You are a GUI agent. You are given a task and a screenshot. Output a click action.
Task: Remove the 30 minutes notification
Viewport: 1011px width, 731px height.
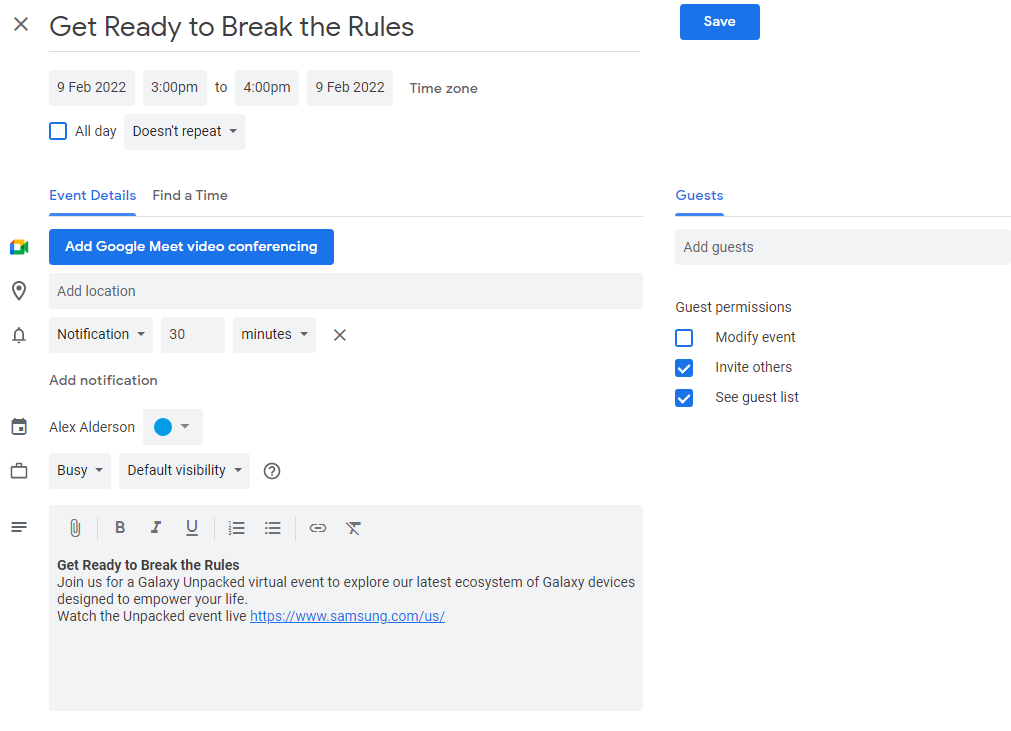(x=340, y=335)
